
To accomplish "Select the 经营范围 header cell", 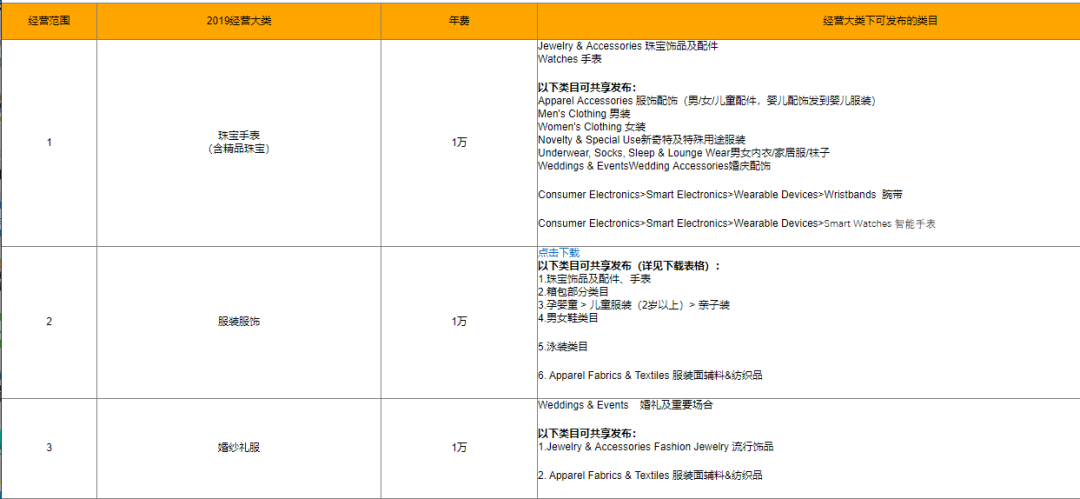I will pyautogui.click(x=49, y=21).
